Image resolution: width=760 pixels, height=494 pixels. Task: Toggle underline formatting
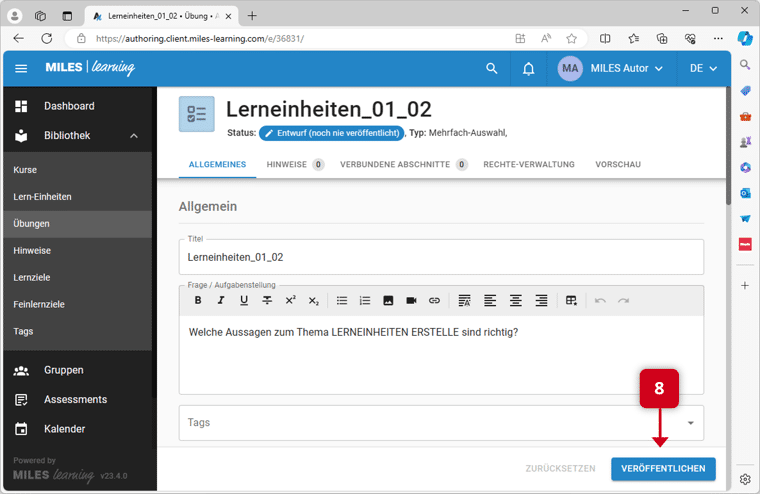click(244, 300)
